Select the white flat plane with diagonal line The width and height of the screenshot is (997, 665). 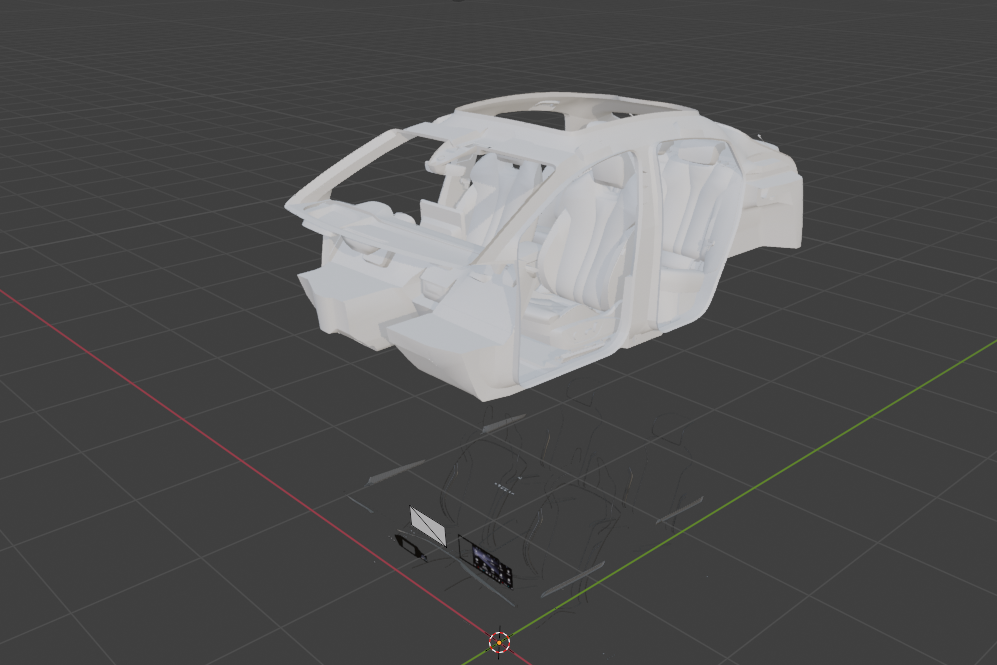(x=428, y=526)
